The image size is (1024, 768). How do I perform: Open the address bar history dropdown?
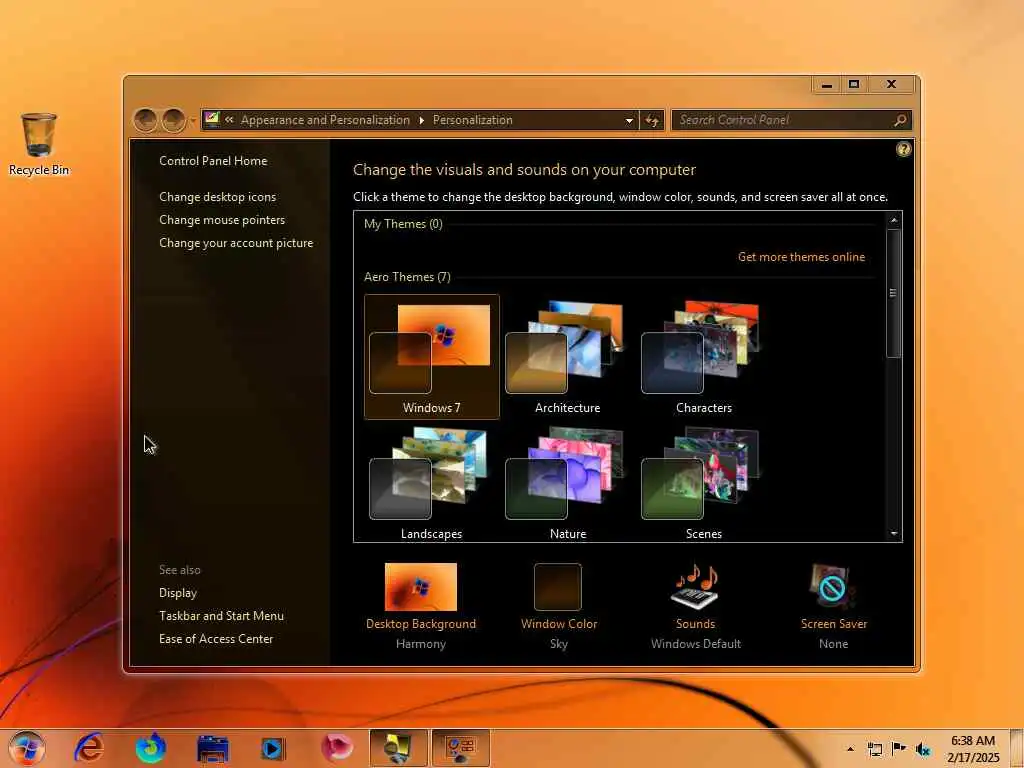(629, 121)
